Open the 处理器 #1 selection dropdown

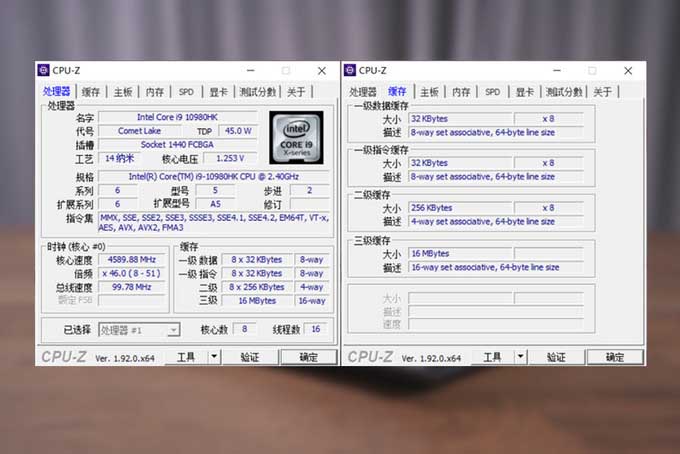(x=139, y=330)
